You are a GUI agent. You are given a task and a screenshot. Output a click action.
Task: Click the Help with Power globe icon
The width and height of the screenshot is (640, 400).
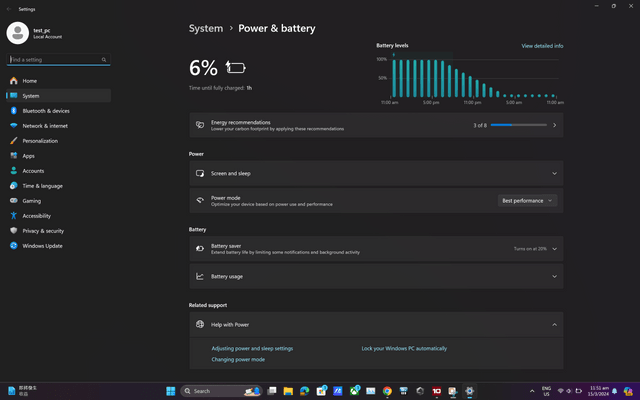click(x=200, y=324)
